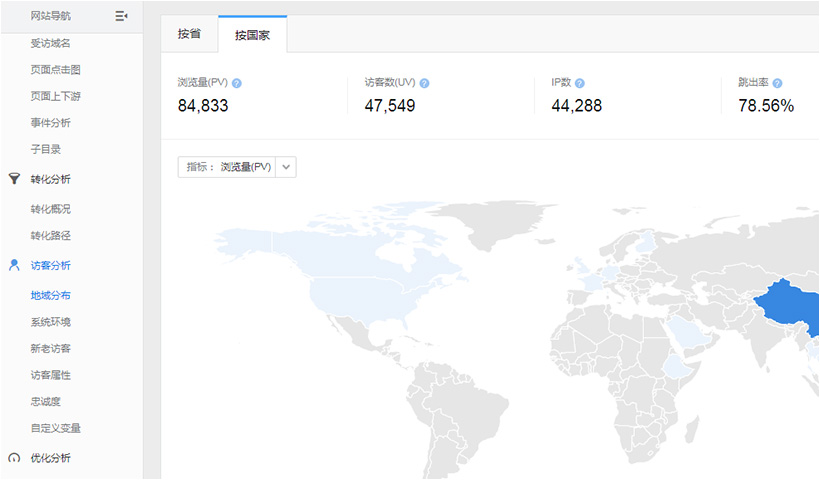The height and width of the screenshot is (480, 820).
Task: Expand the 优化分析 section
Action: pyautogui.click(x=51, y=458)
